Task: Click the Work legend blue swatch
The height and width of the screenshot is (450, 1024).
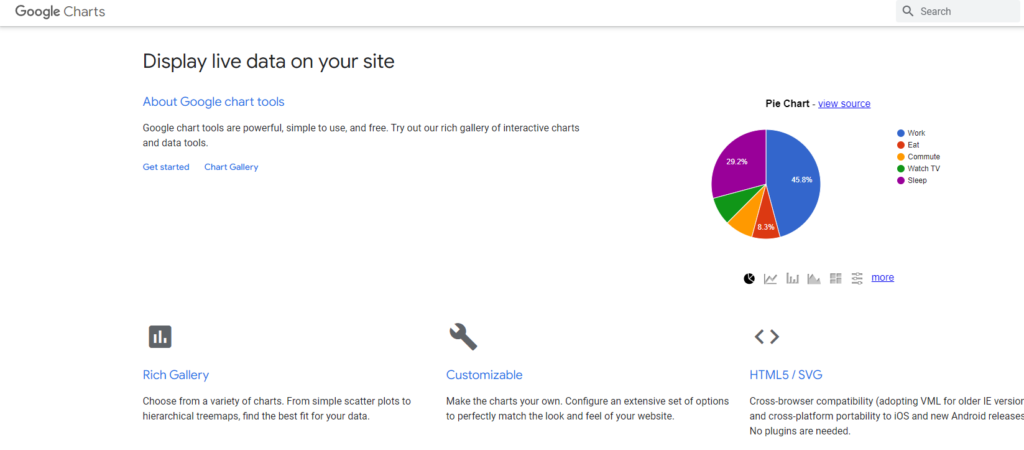Action: tap(901, 133)
